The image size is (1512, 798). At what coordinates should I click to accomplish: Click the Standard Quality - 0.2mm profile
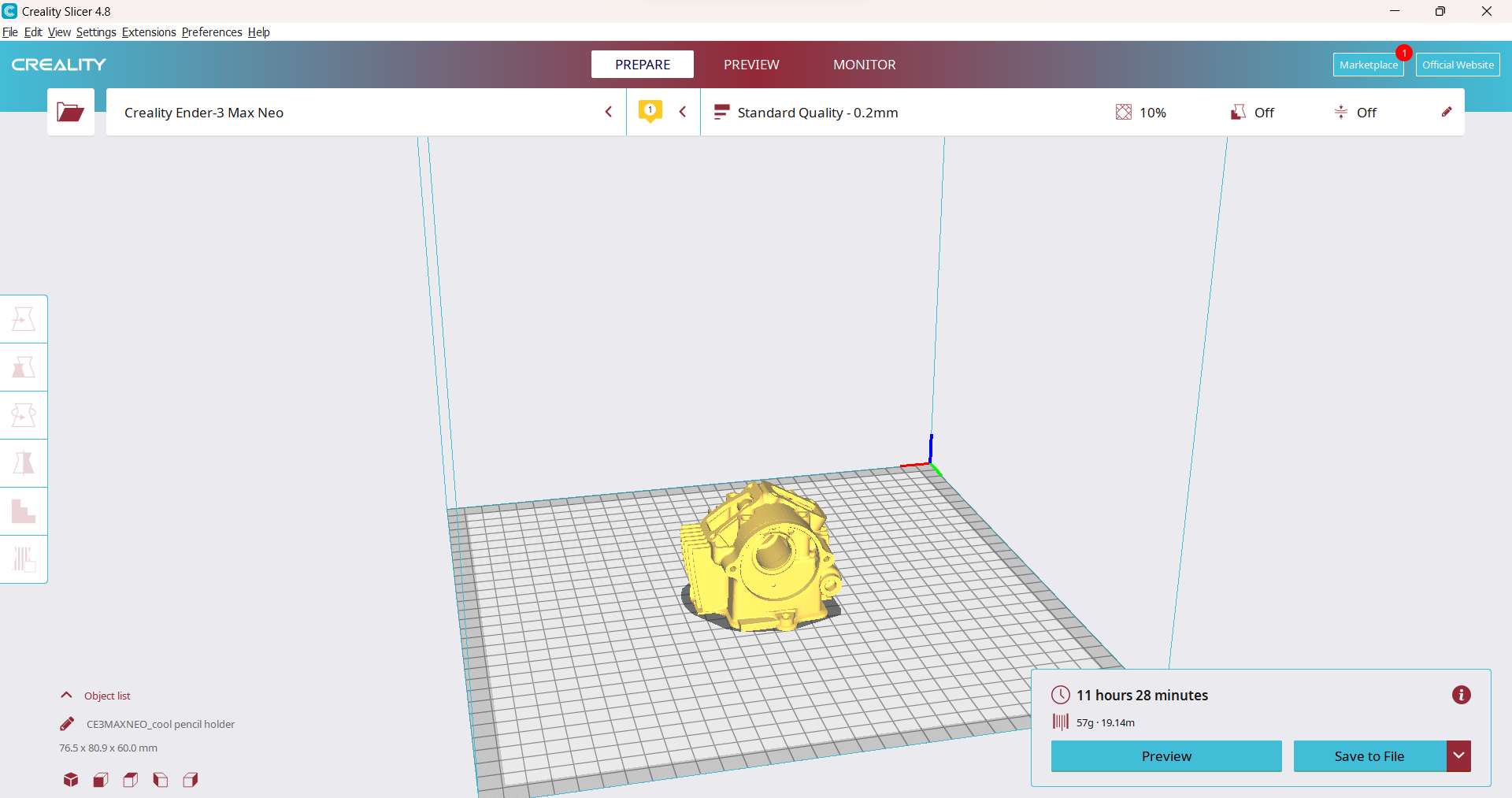817,113
